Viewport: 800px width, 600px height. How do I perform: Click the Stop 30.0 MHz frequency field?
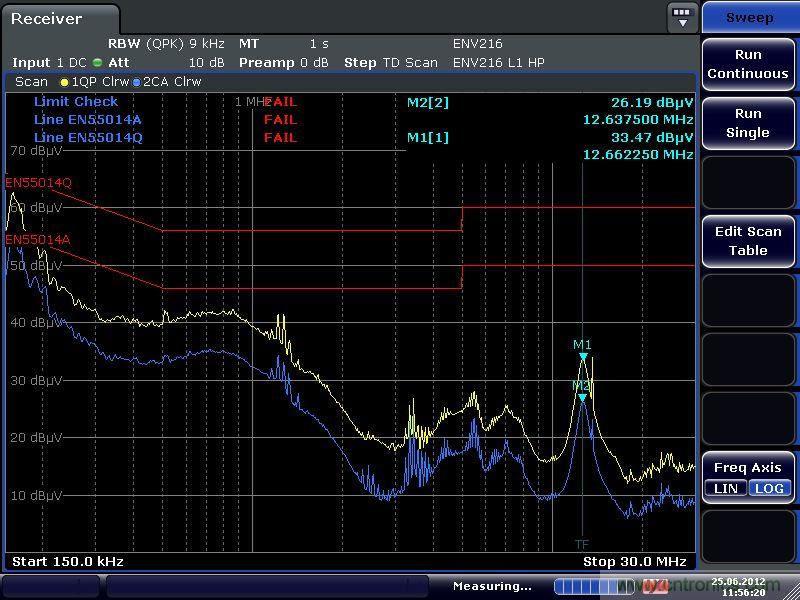click(634, 562)
